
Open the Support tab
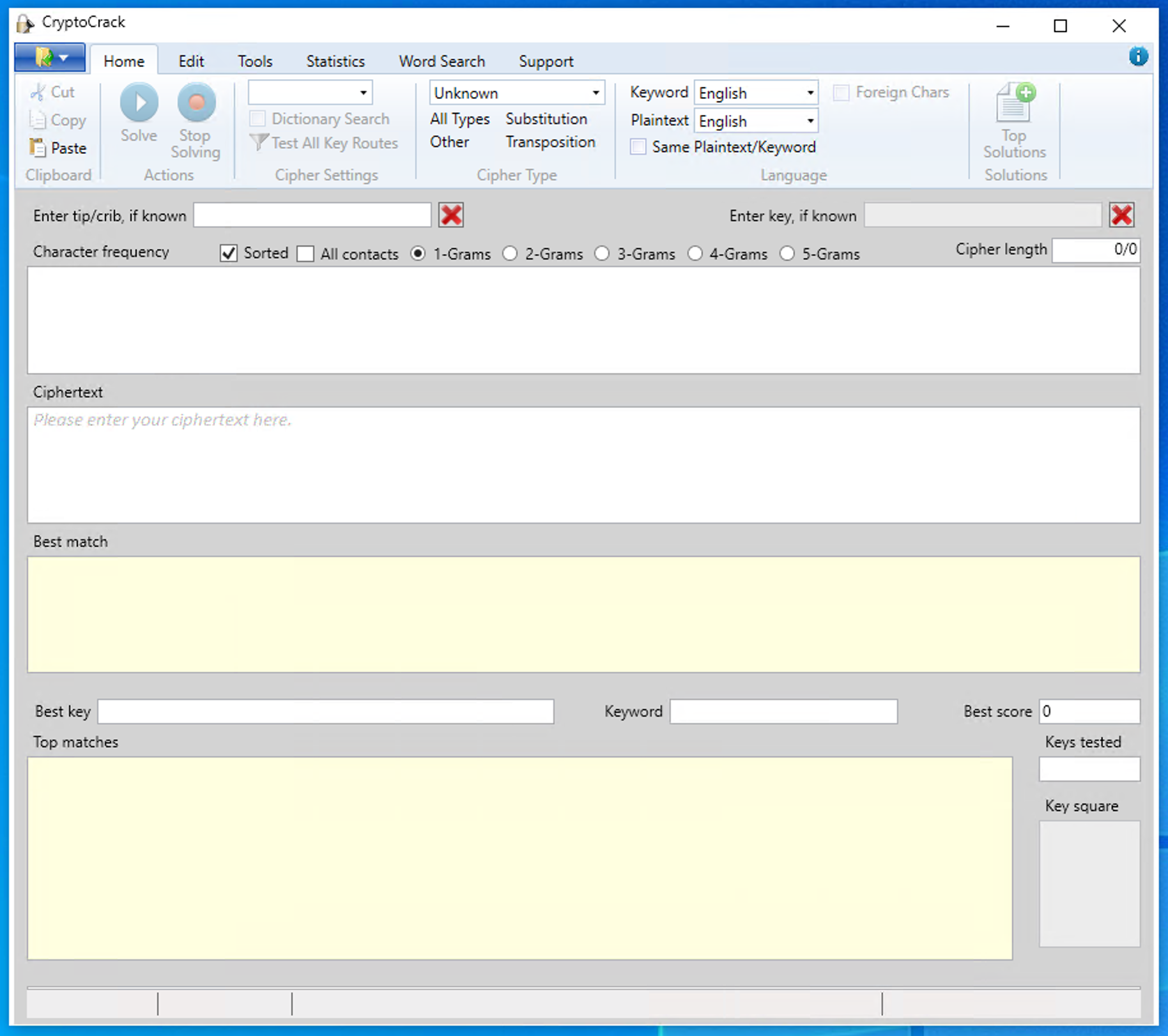pyautogui.click(x=546, y=61)
